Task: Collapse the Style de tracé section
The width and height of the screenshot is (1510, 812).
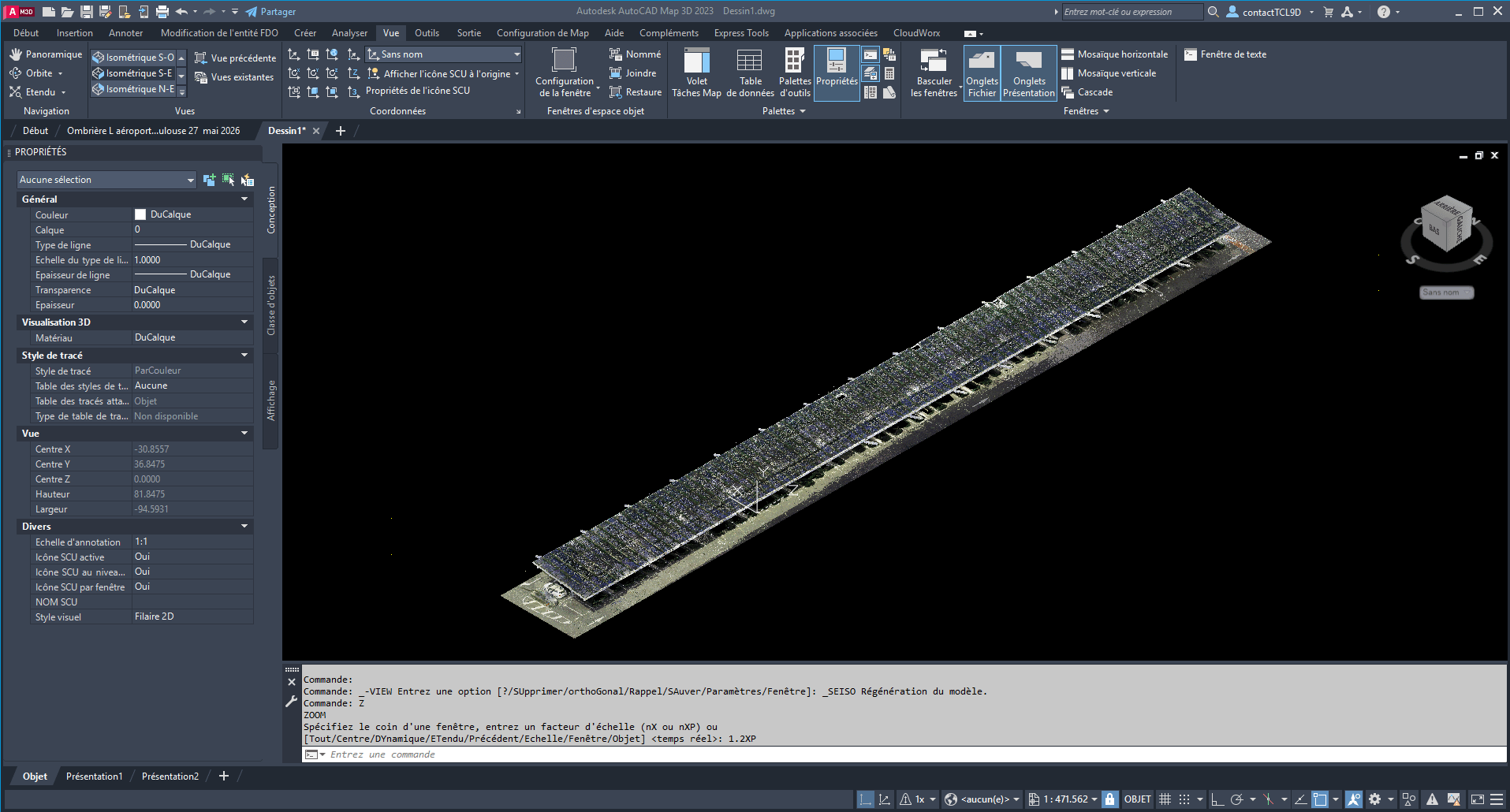Action: pos(244,356)
